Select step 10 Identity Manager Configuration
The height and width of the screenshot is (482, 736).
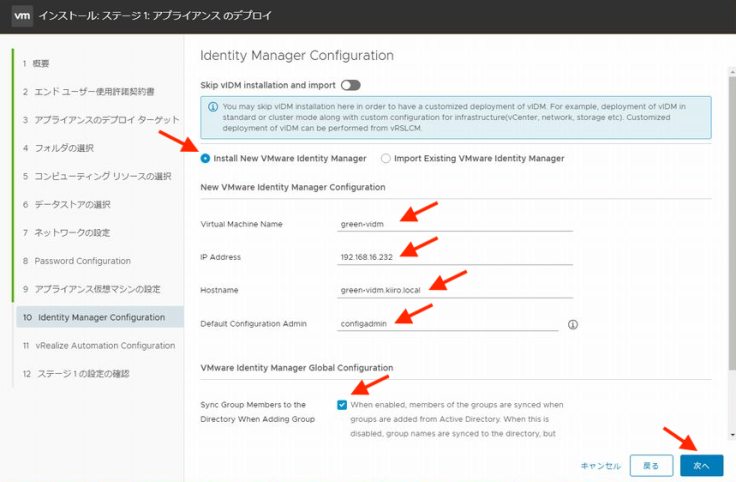coord(100,317)
